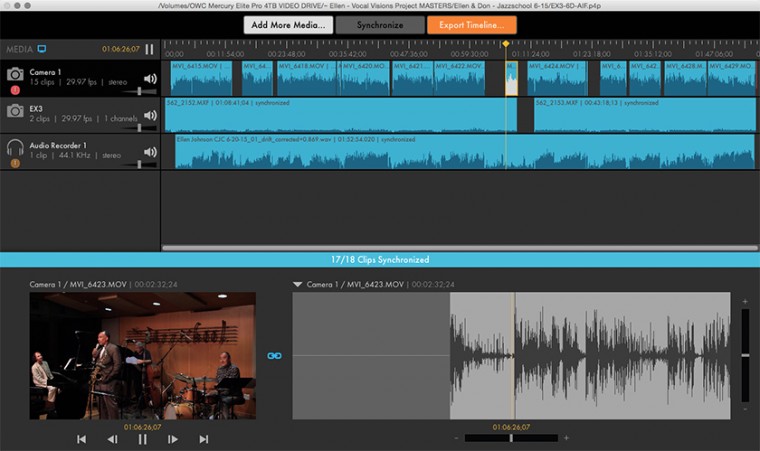Screen dimensions: 760x451
Task: Click the red warning badge on Camera 1
Action: tap(15, 90)
